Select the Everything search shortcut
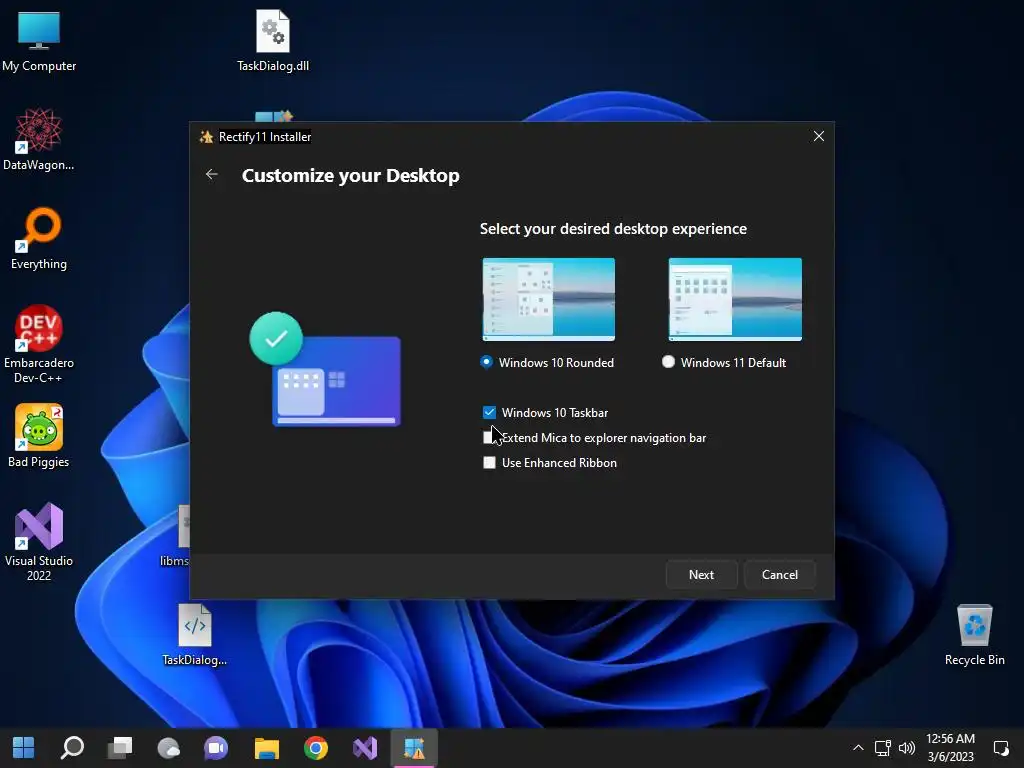The height and width of the screenshot is (768, 1024). click(39, 238)
